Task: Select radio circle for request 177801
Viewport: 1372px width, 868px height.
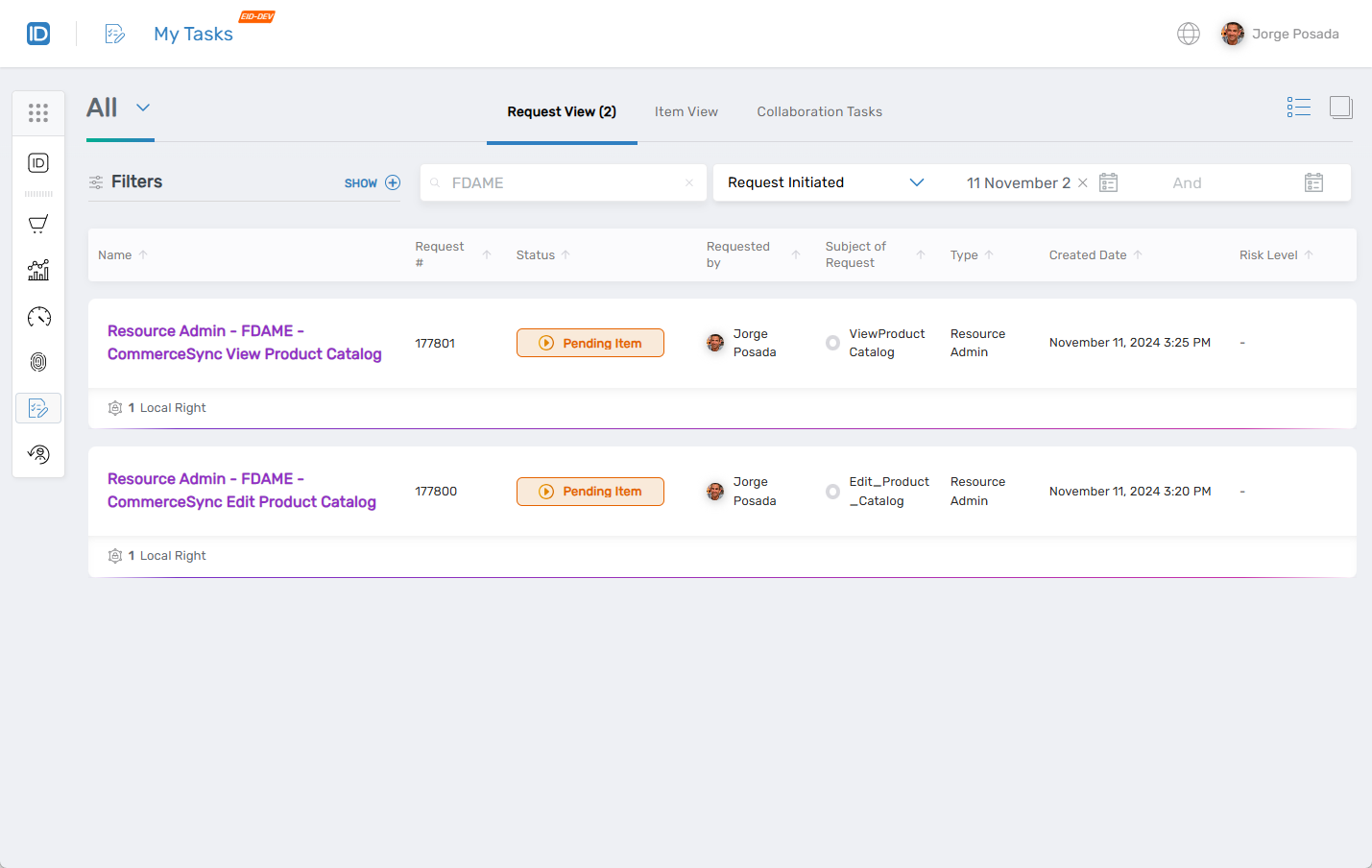Action: 832,343
